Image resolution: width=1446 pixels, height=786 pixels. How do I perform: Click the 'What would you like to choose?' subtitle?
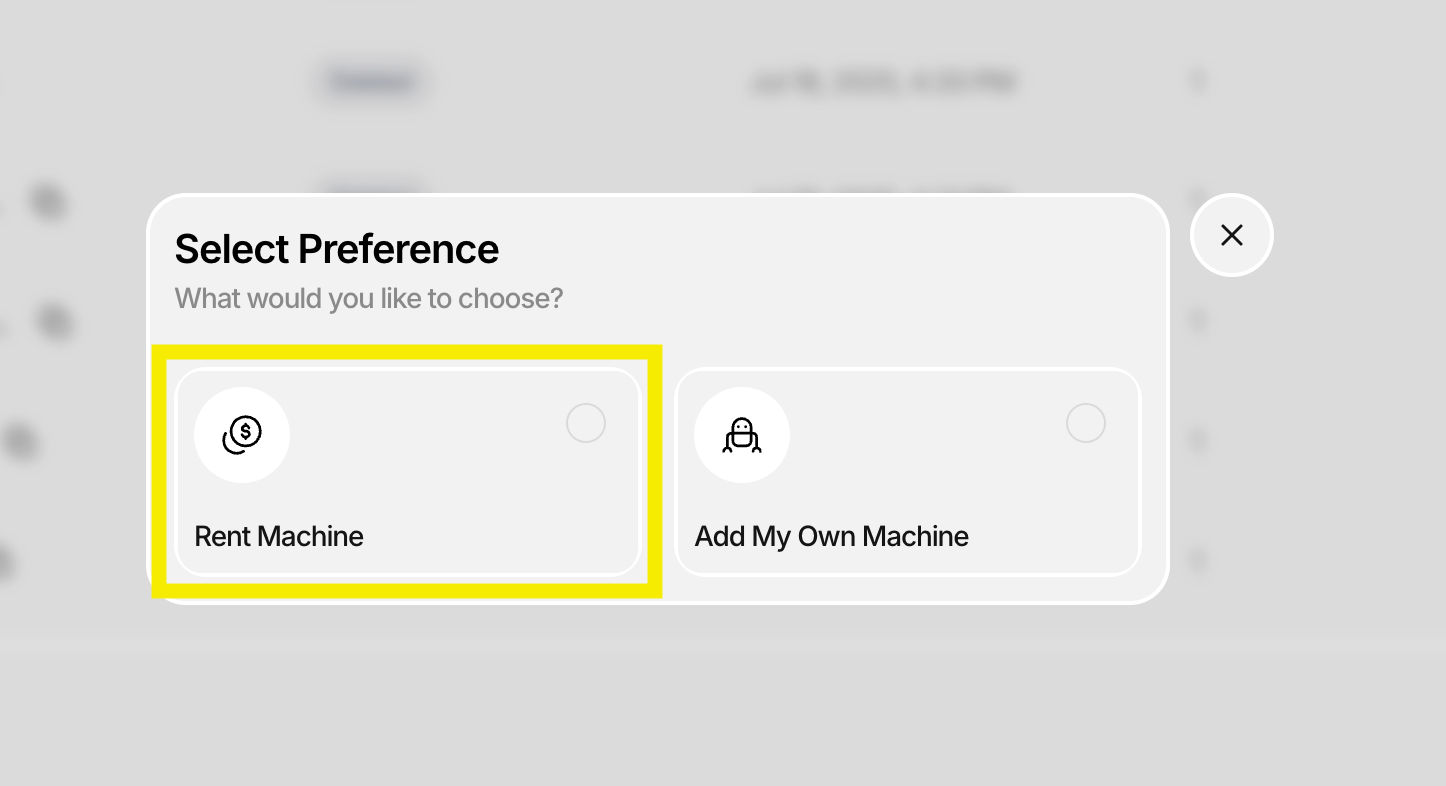point(369,298)
